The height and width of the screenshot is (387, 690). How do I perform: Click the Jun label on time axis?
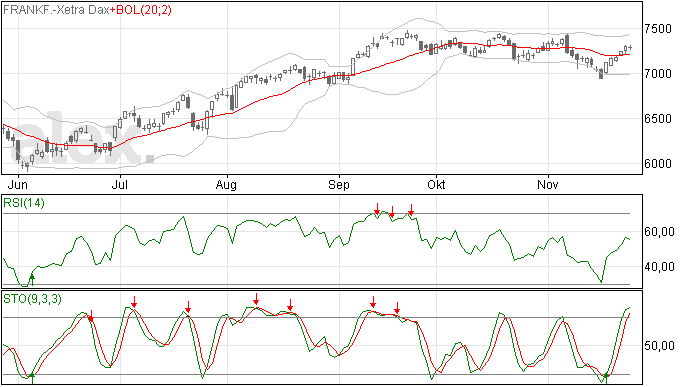coord(18,184)
